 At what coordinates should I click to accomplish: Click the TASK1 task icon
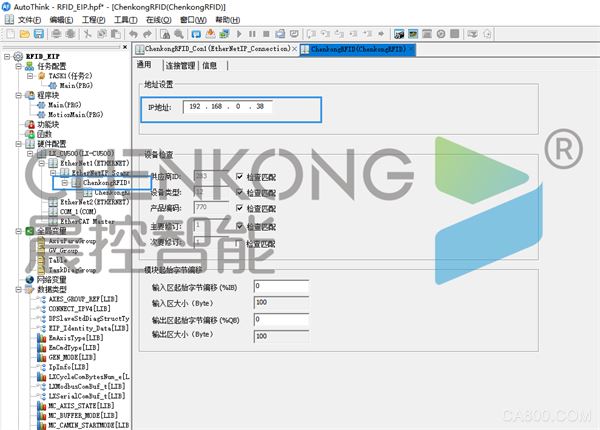click(x=42, y=76)
